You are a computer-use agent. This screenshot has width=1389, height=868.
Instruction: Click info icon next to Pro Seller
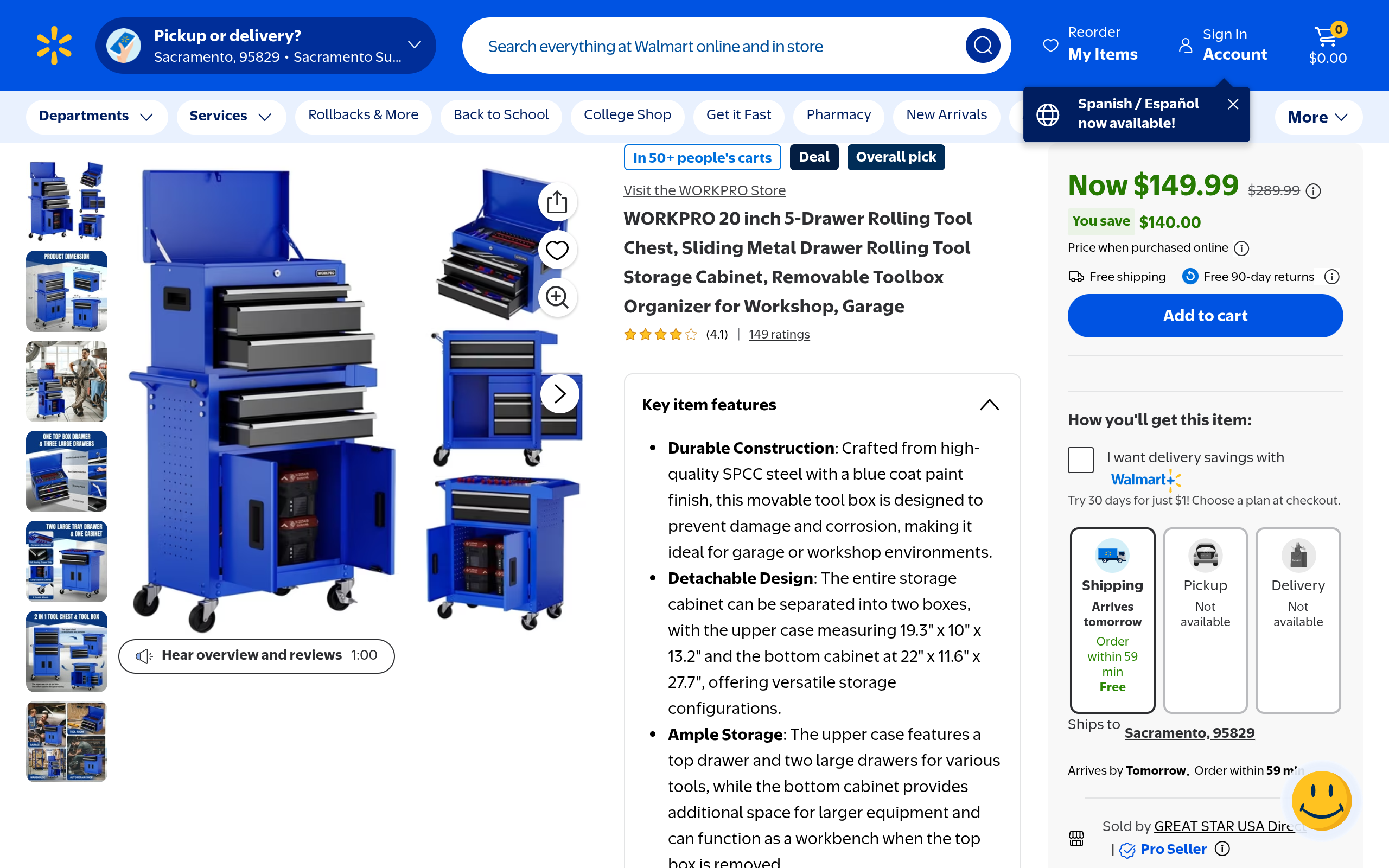[1222, 848]
